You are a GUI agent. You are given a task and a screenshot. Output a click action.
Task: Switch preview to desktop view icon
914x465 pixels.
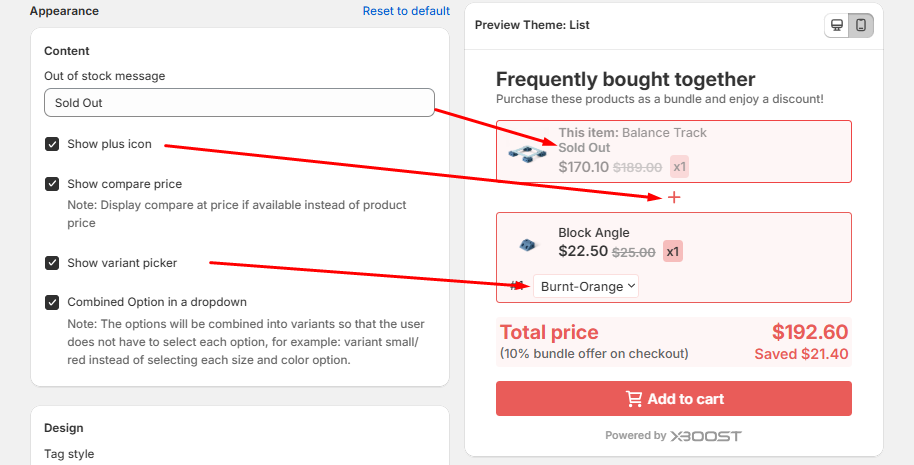click(x=836, y=25)
